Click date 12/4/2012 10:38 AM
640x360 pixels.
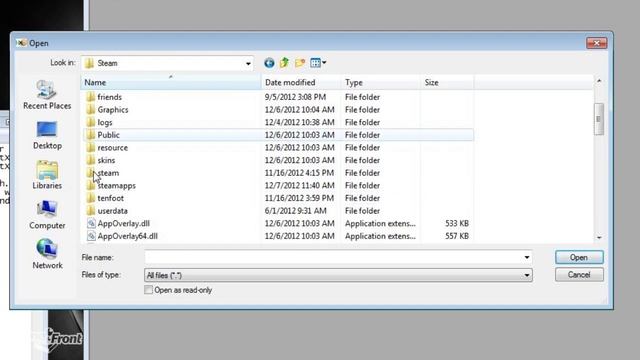click(x=299, y=122)
